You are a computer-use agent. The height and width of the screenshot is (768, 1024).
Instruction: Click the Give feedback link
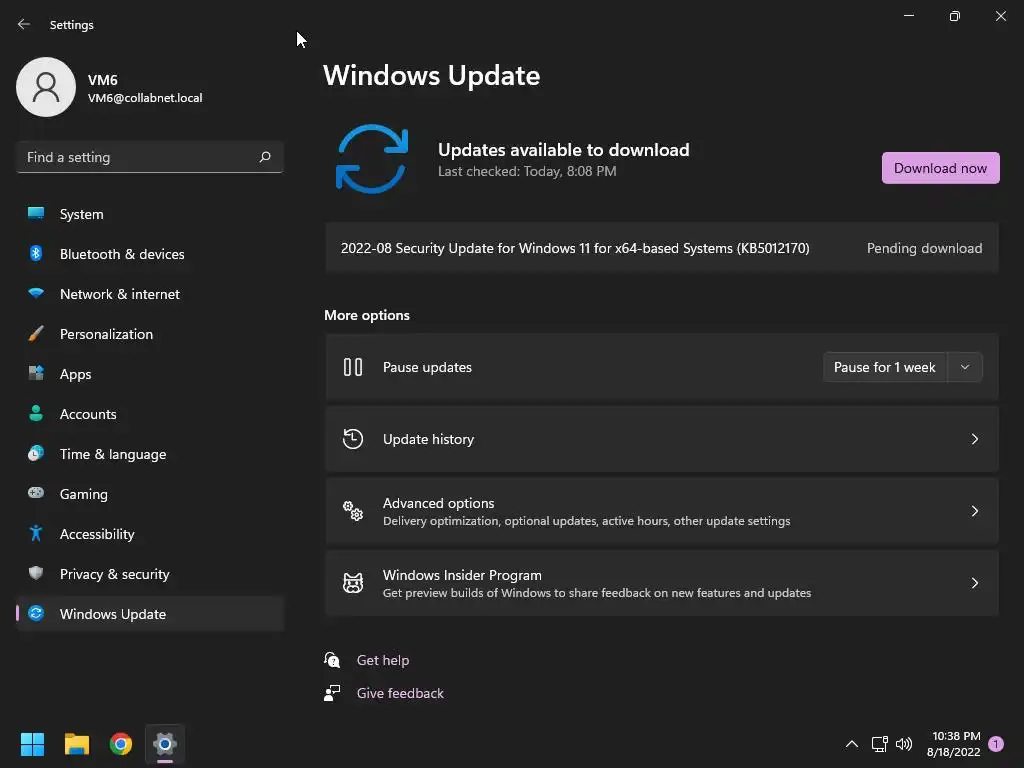pyautogui.click(x=400, y=693)
